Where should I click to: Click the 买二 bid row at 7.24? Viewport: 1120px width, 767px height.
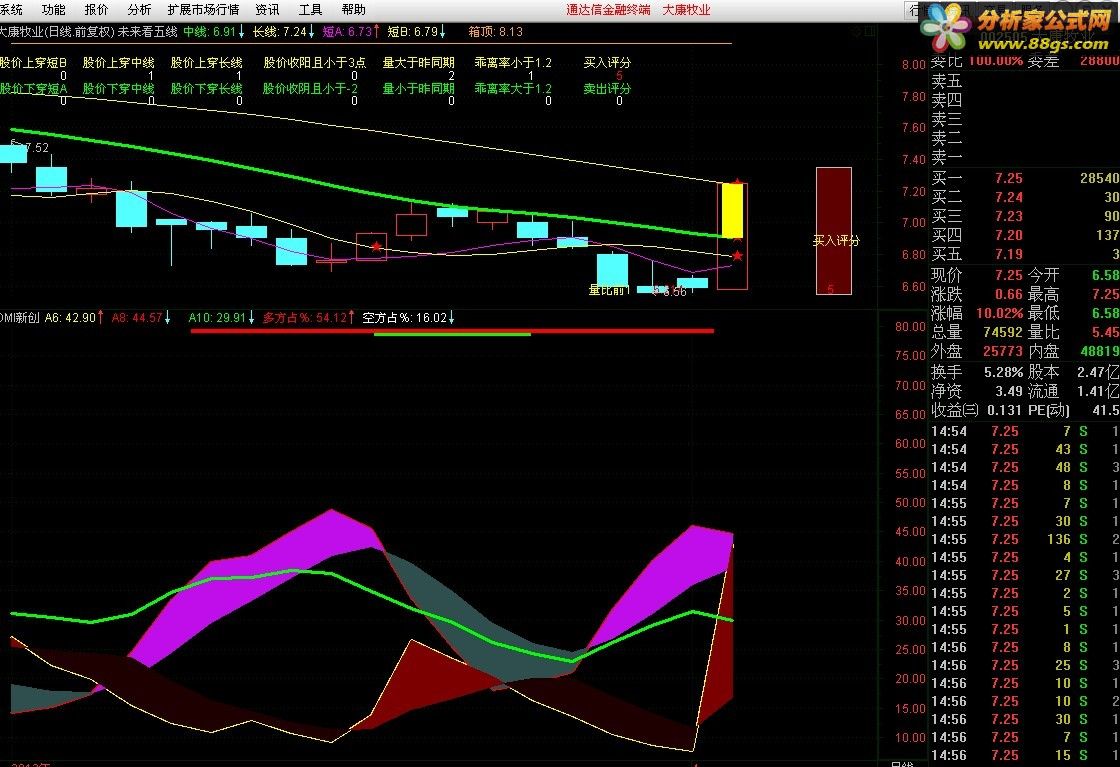coord(1025,197)
